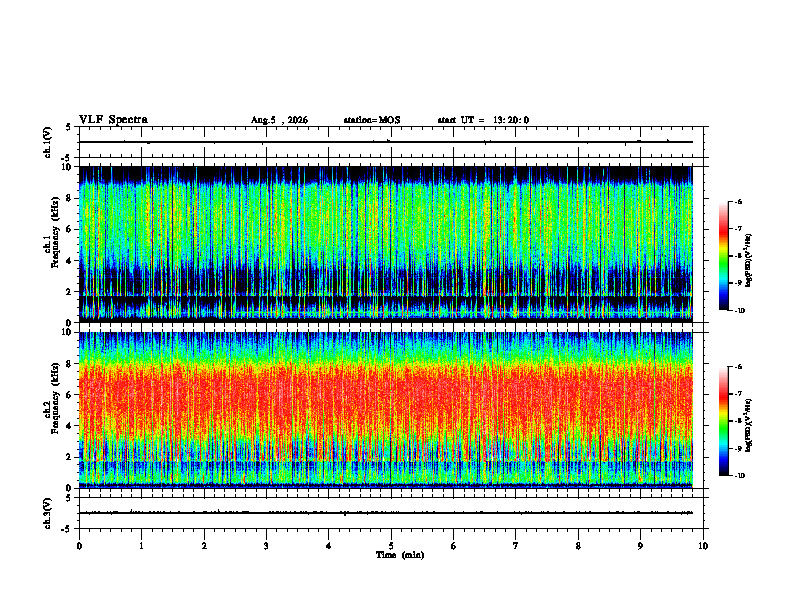Select the "station=MOS" header label
Screen dimensions: 792x612
click(x=372, y=120)
